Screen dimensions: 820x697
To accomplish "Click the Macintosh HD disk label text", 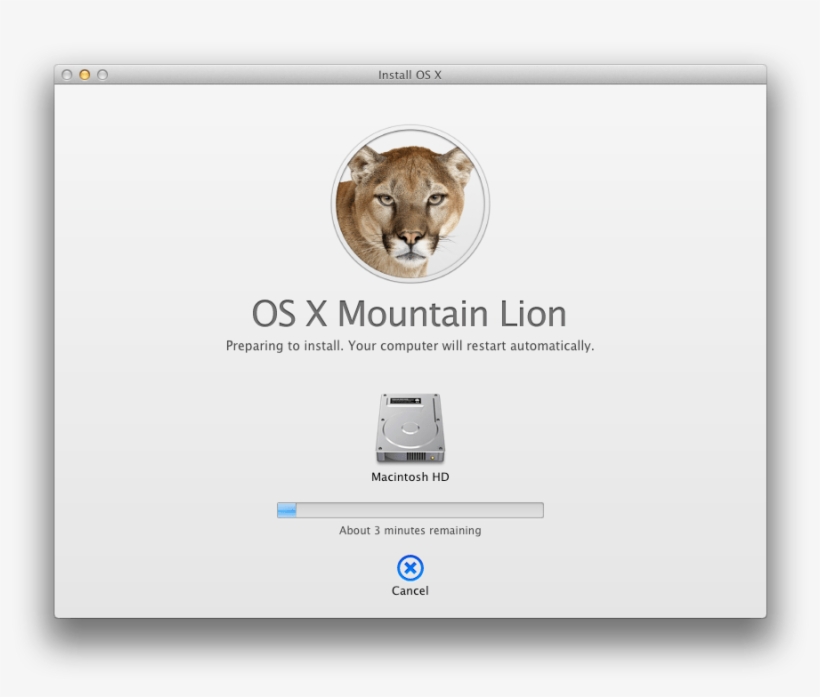I will coord(410,476).
